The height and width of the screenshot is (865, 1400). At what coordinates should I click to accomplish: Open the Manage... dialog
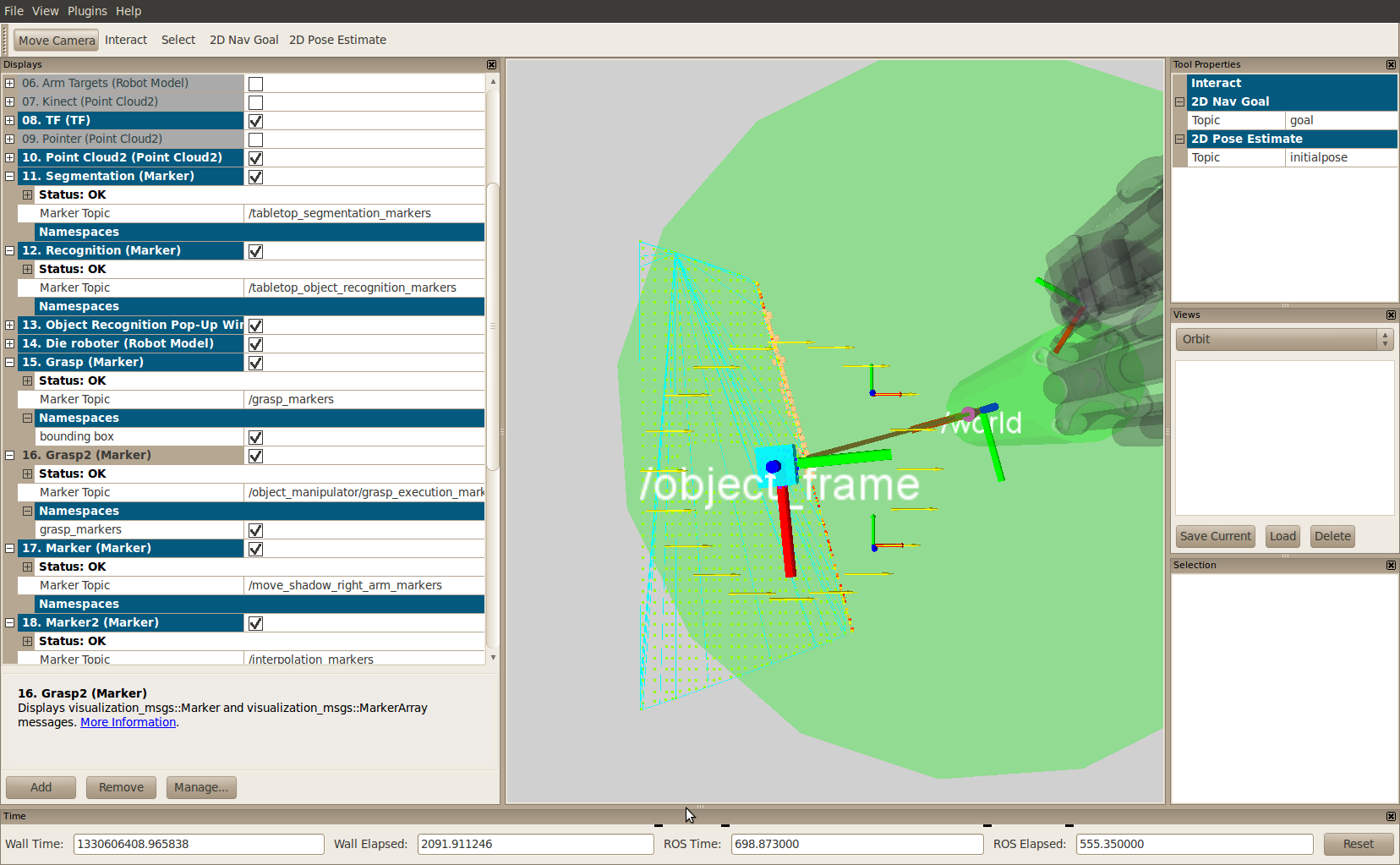pos(201,787)
